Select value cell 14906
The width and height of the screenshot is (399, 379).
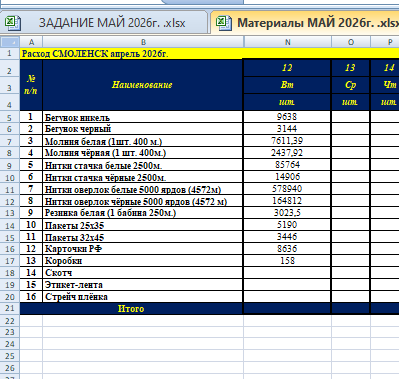pos(287,177)
